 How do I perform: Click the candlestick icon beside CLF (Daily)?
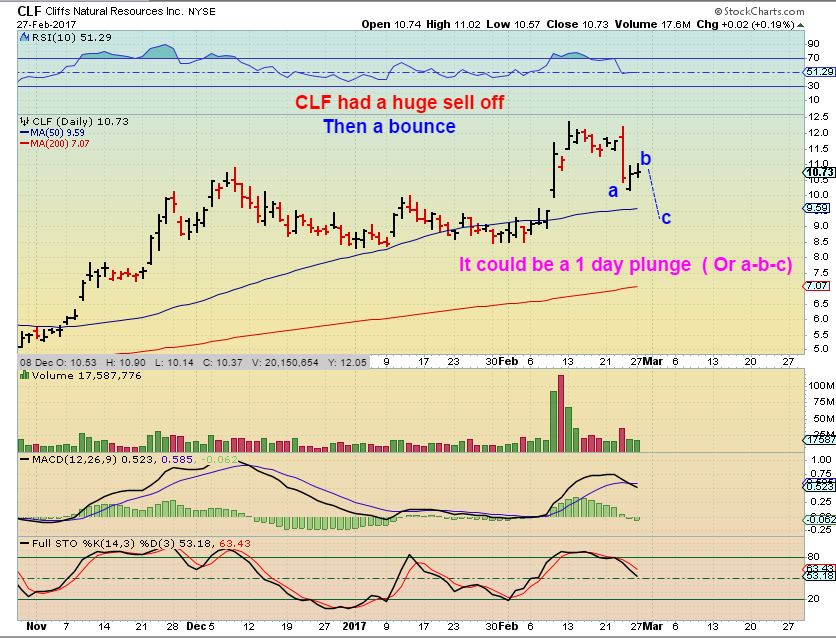[x=25, y=122]
